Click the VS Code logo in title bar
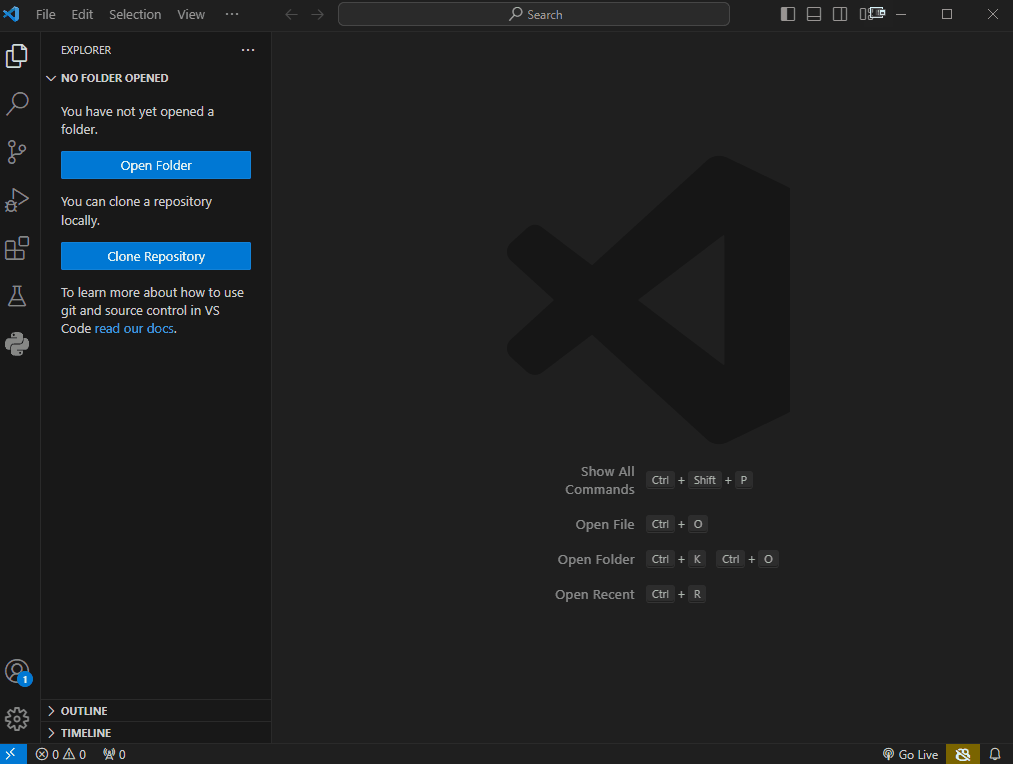Viewport: 1013px width, 764px height. pos(12,14)
